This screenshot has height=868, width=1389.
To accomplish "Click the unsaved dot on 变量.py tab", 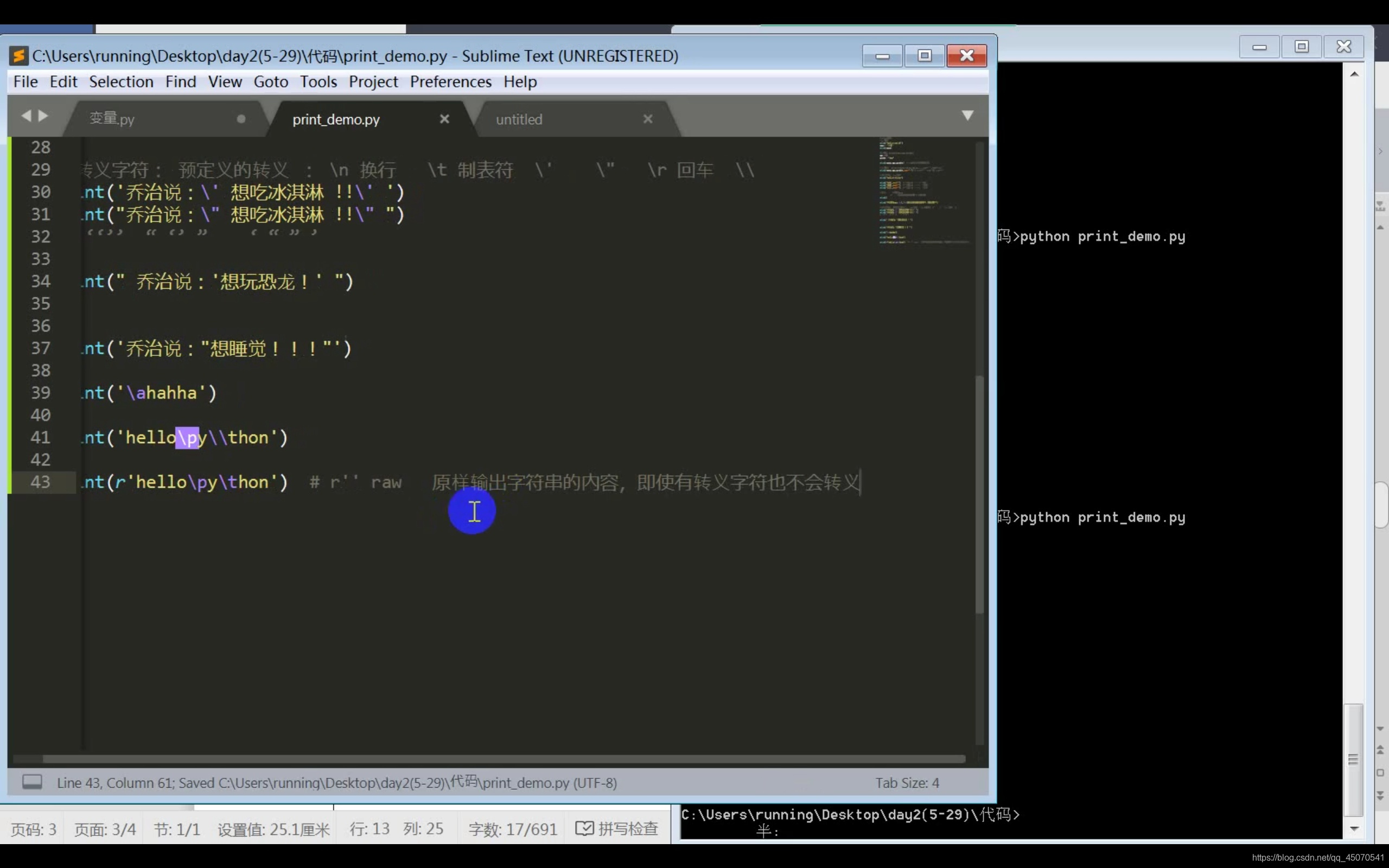I will pyautogui.click(x=241, y=119).
